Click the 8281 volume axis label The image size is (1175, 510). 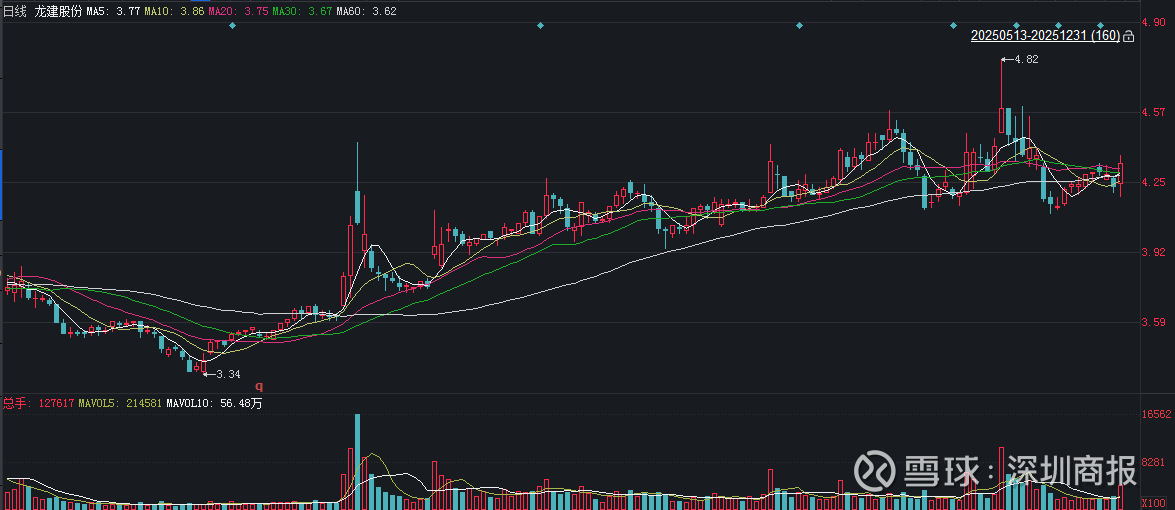(x=1153, y=463)
